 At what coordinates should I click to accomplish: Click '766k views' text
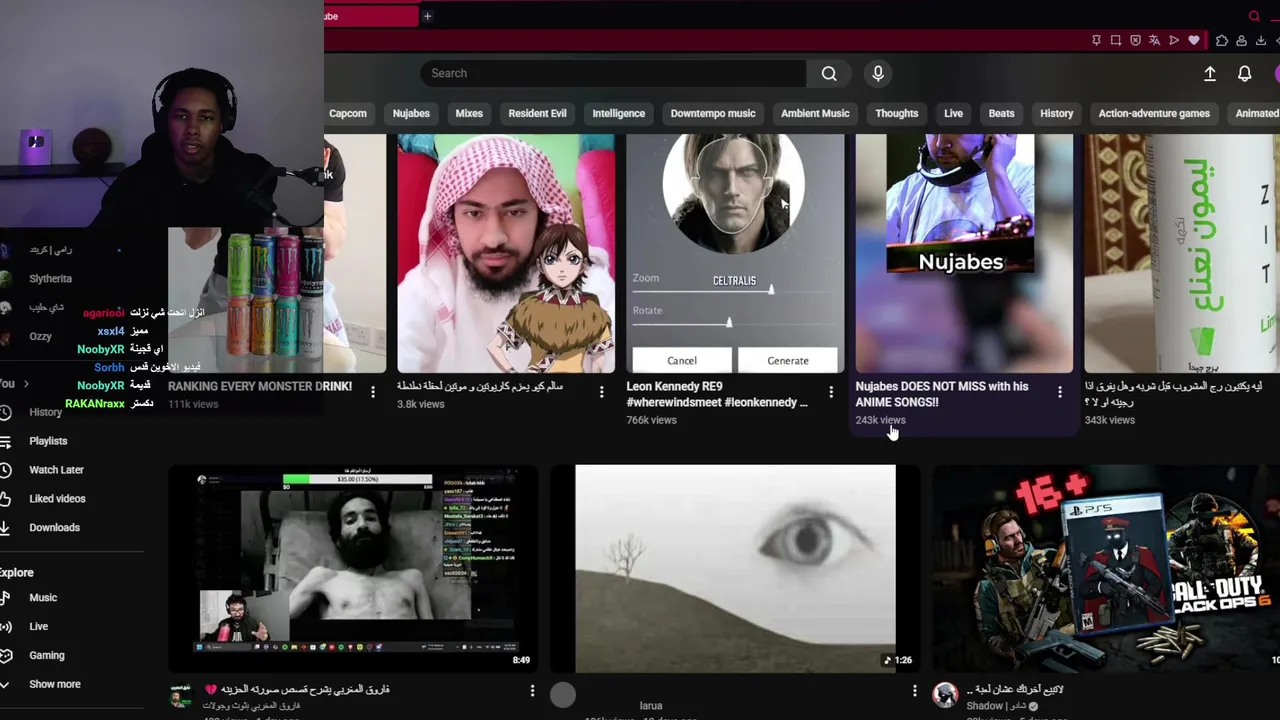[651, 420]
